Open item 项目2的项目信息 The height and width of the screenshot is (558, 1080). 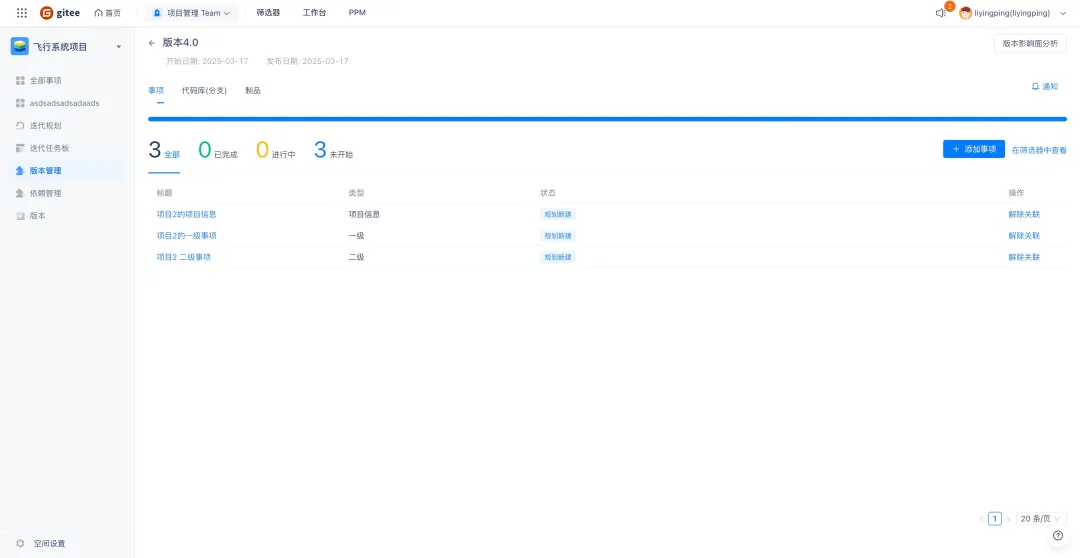187,214
